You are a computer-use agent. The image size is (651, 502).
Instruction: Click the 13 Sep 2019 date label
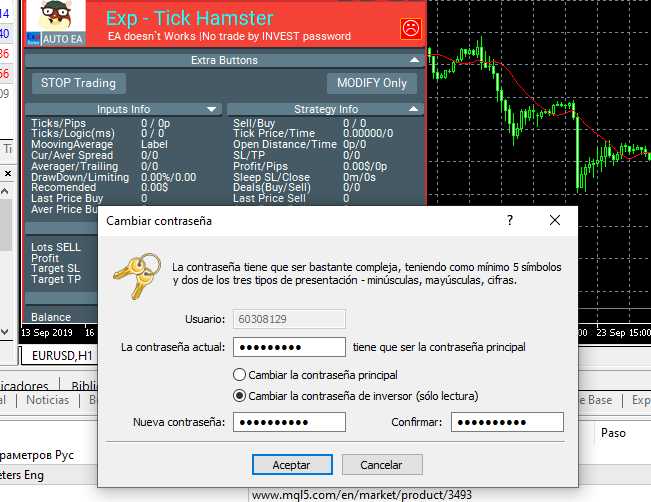(x=46, y=333)
